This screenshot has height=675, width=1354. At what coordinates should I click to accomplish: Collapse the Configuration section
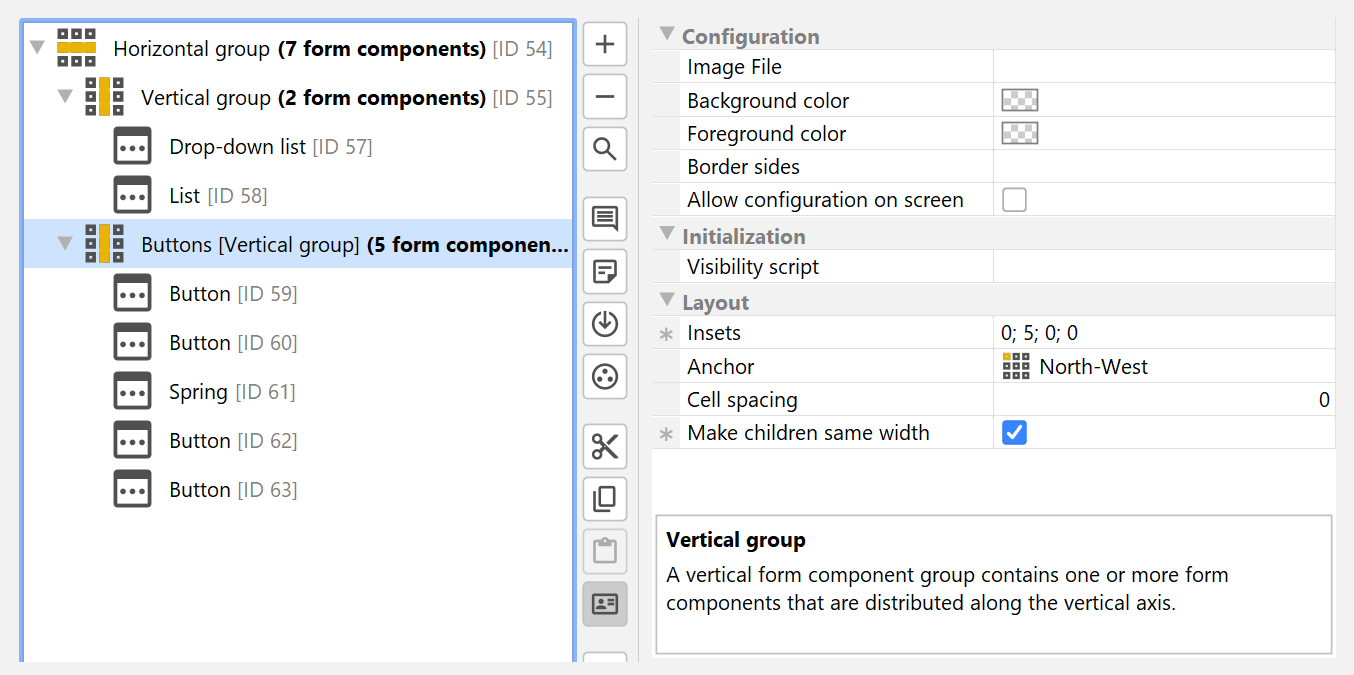coord(667,35)
